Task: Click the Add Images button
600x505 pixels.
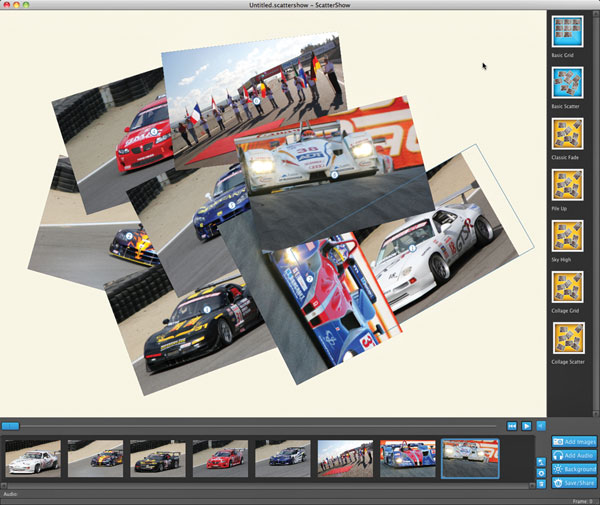Action: click(574, 442)
